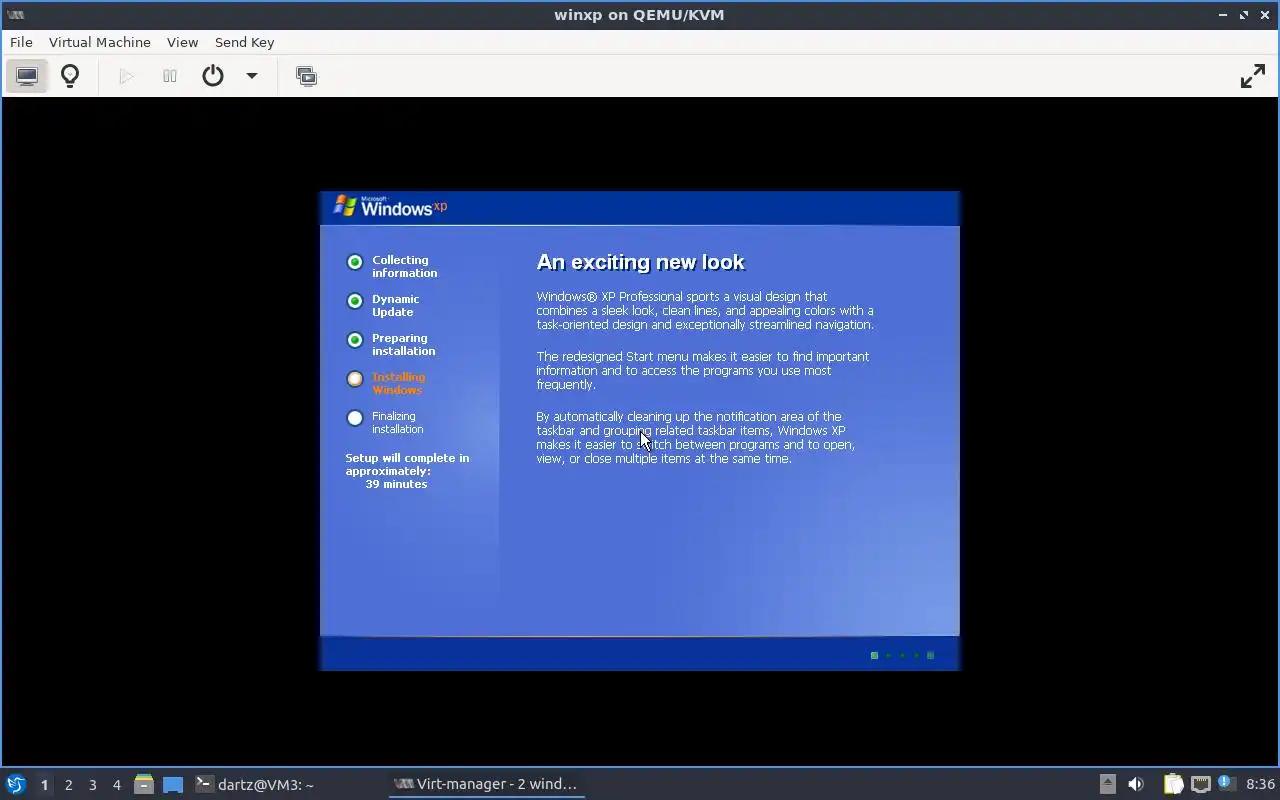Switch to workspace 3
Viewport: 1280px width, 800px height.
pos(93,785)
